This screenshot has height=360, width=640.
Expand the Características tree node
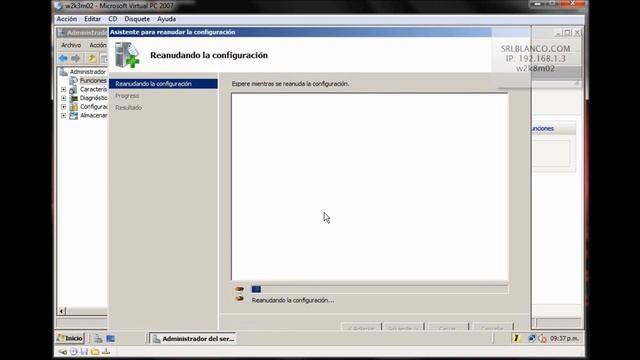coord(64,89)
